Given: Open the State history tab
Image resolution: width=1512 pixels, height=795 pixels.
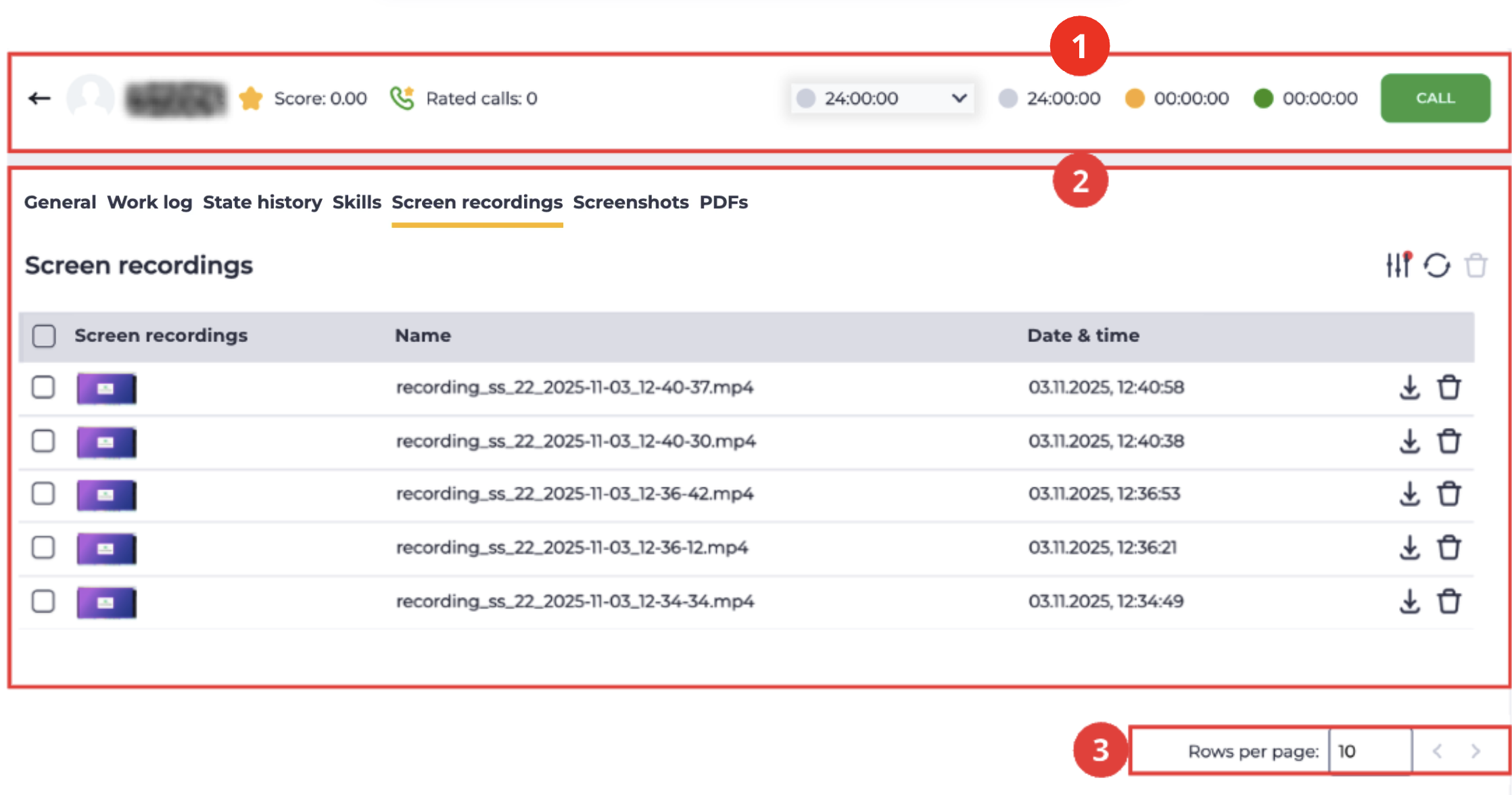Looking at the screenshot, I should pyautogui.click(x=262, y=202).
